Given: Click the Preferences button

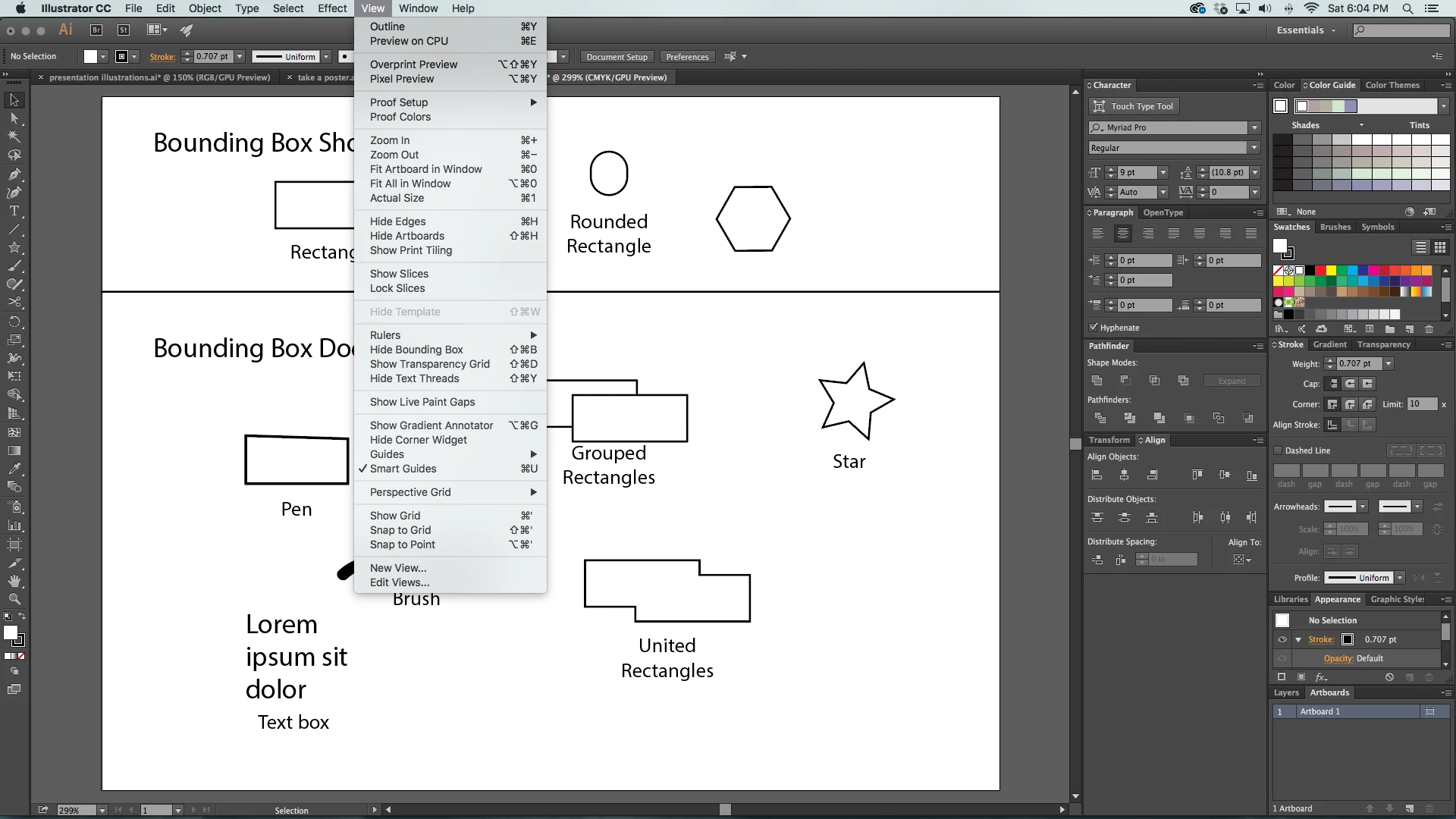Looking at the screenshot, I should pyautogui.click(x=687, y=57).
